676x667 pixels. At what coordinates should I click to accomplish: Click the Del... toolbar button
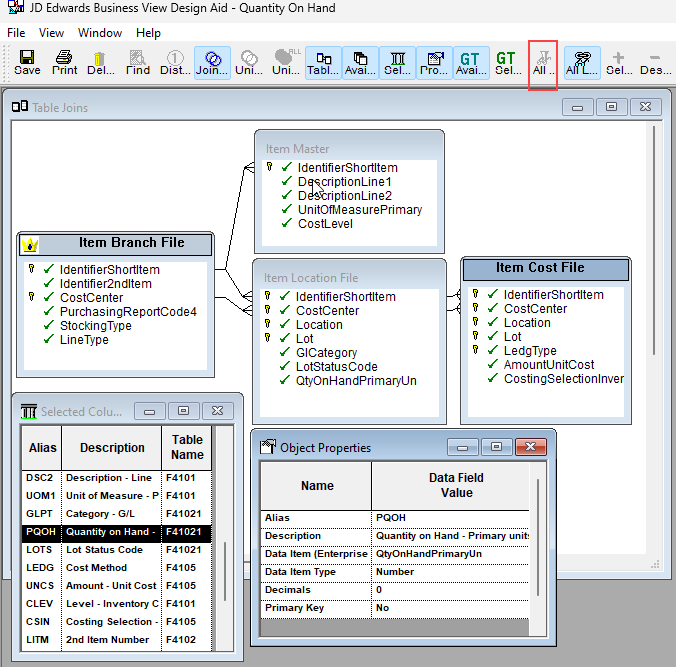(x=100, y=63)
